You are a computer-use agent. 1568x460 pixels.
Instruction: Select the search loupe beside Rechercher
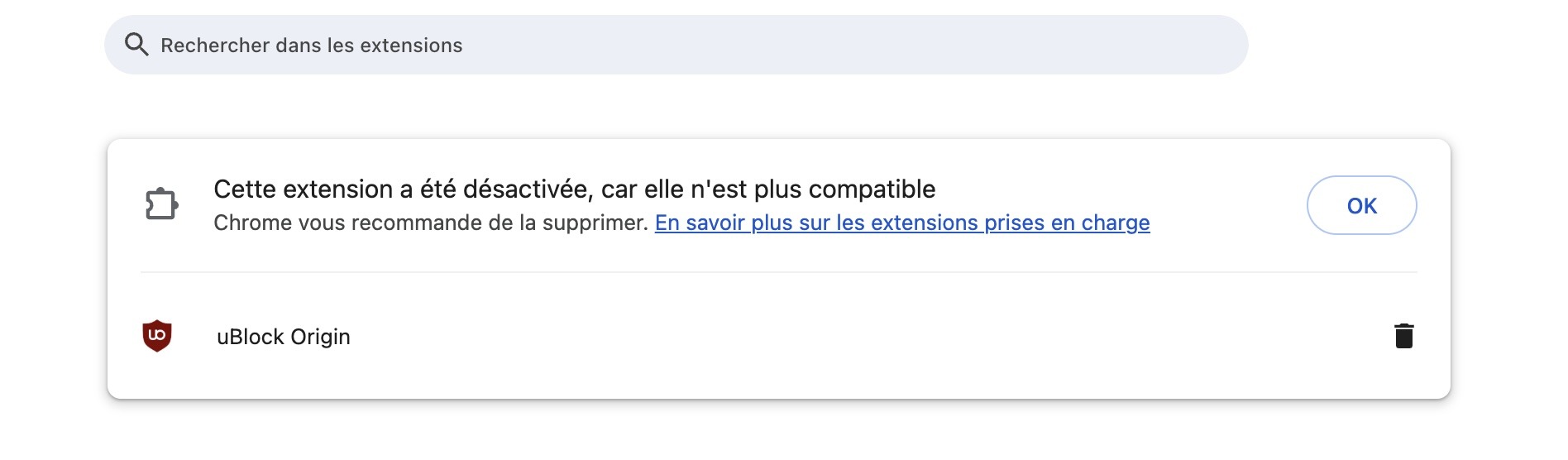[x=136, y=45]
